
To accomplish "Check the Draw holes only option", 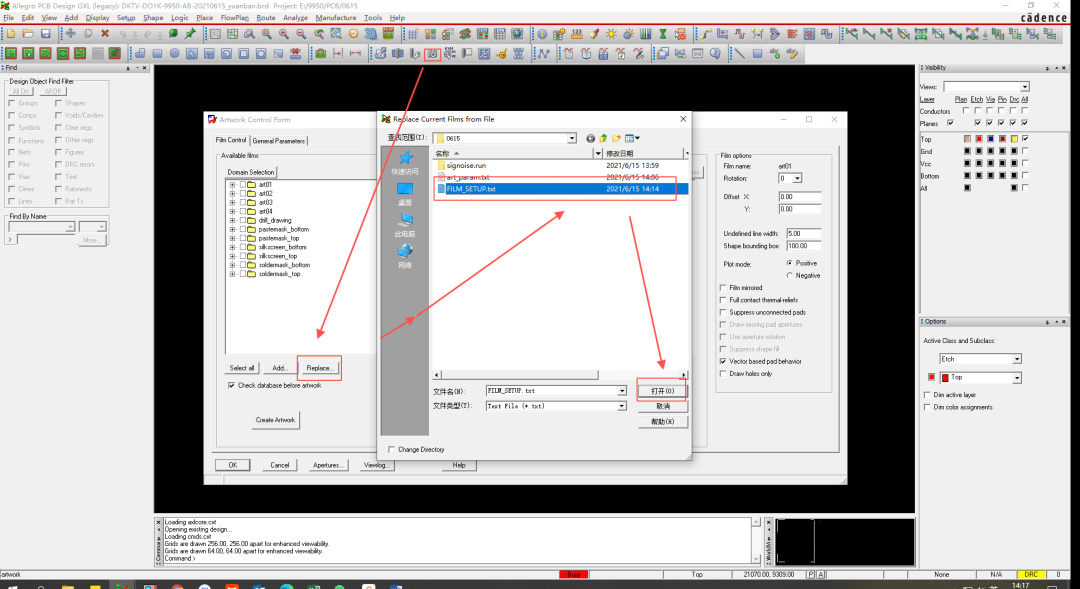I will [x=723, y=374].
